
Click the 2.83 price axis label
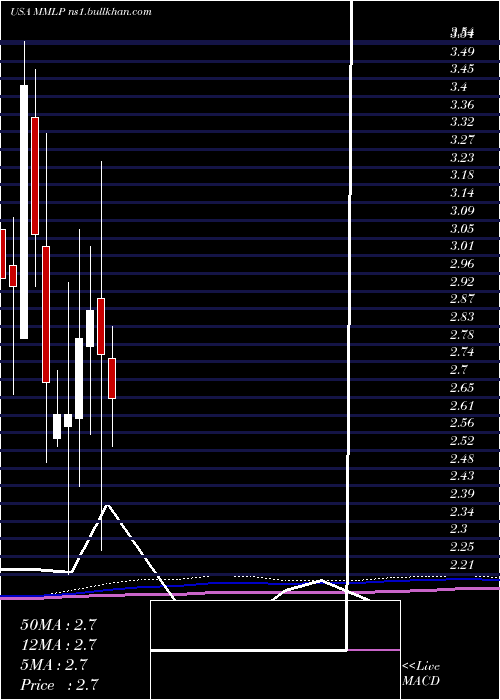coord(462,317)
